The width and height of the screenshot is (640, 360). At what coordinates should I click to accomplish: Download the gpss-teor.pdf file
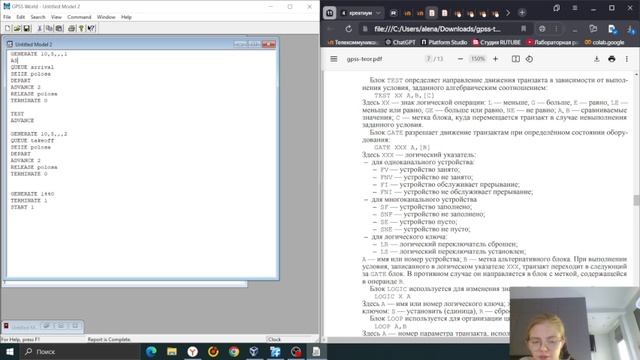(596, 59)
